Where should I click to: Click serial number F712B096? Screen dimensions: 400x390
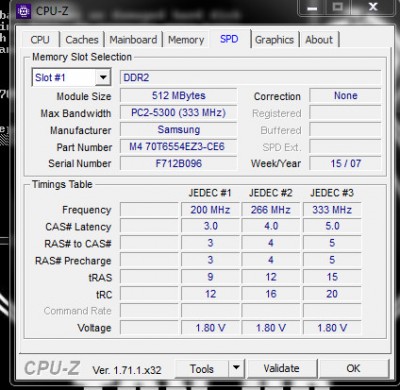[179, 163]
